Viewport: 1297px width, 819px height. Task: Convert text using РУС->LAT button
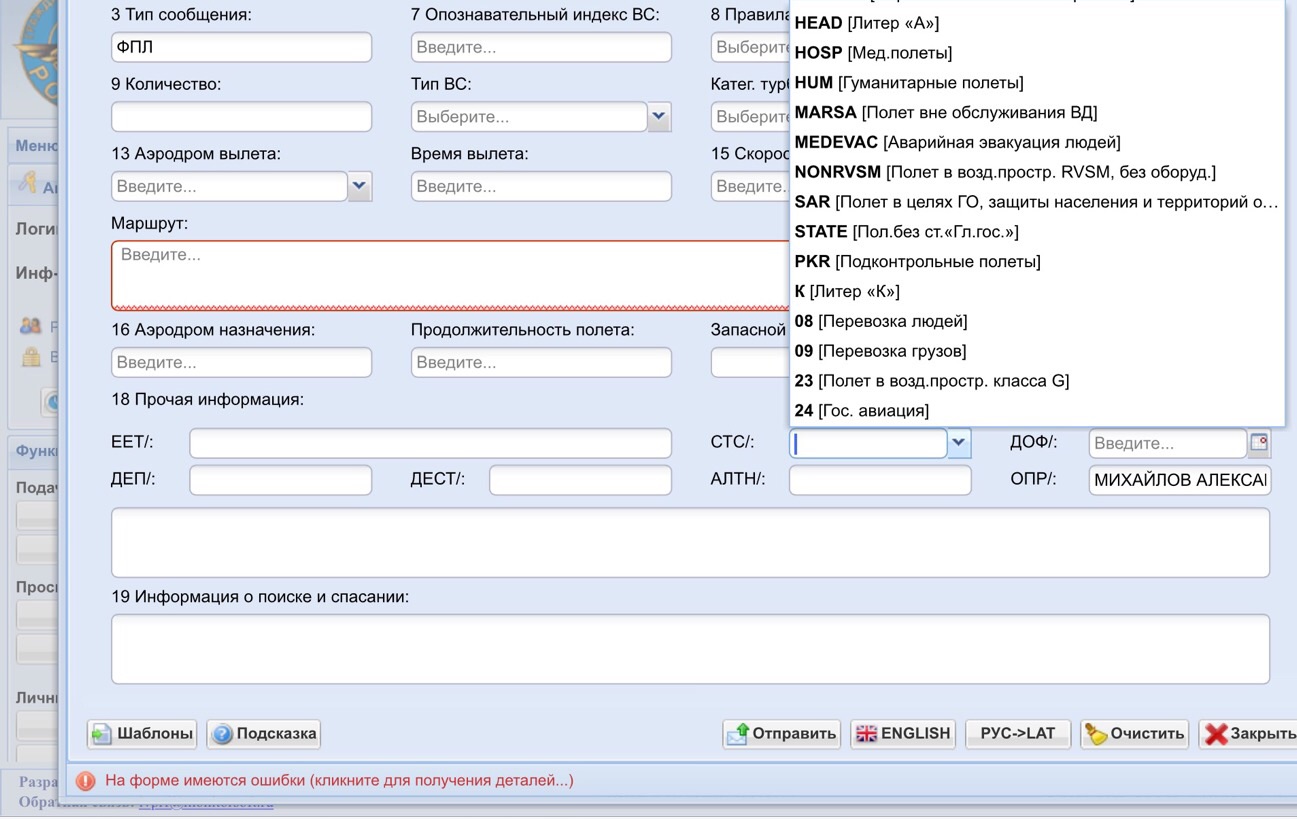[x=1017, y=734]
